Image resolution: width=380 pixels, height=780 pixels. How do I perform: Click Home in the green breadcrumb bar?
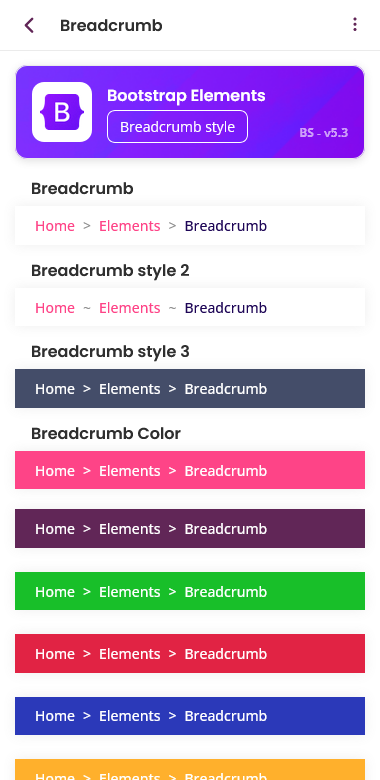(x=55, y=592)
